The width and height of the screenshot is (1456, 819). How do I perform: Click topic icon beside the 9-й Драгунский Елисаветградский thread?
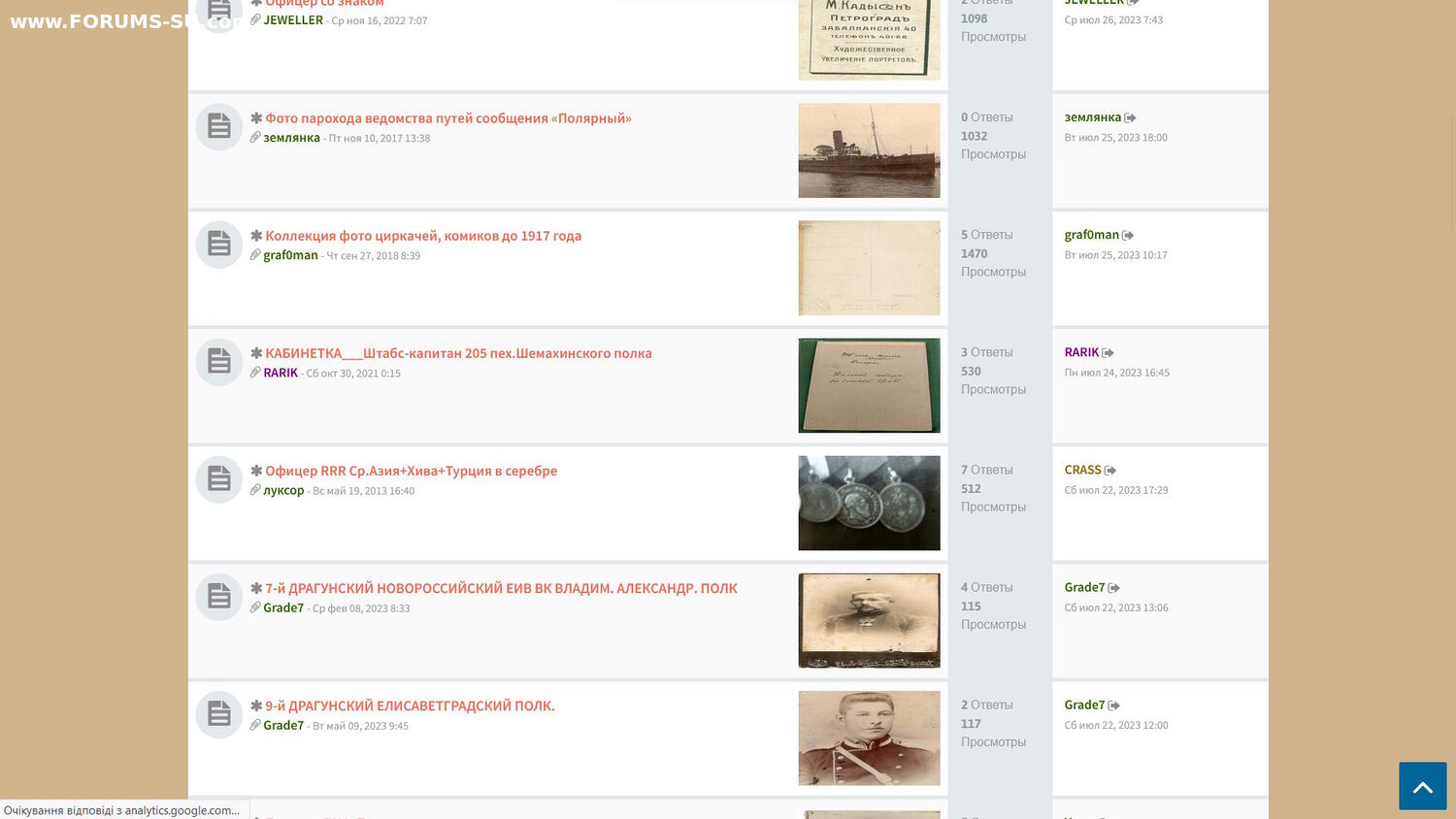tap(219, 714)
